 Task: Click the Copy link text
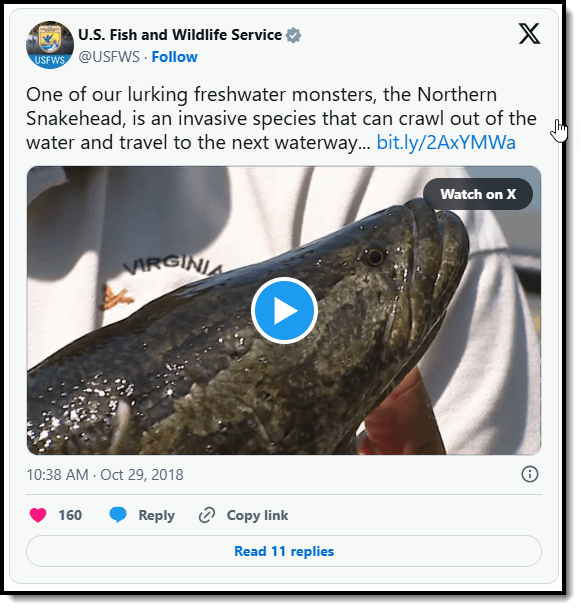[257, 515]
